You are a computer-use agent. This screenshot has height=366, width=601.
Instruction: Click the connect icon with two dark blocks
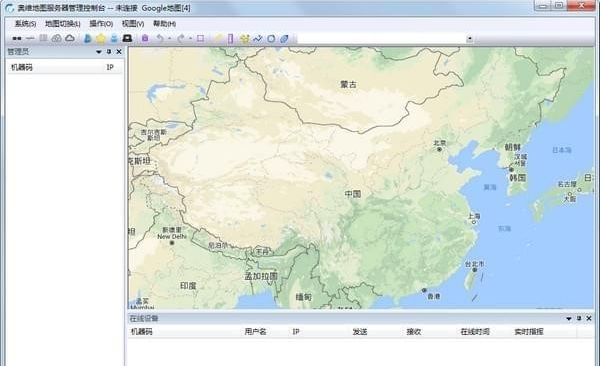17,39
